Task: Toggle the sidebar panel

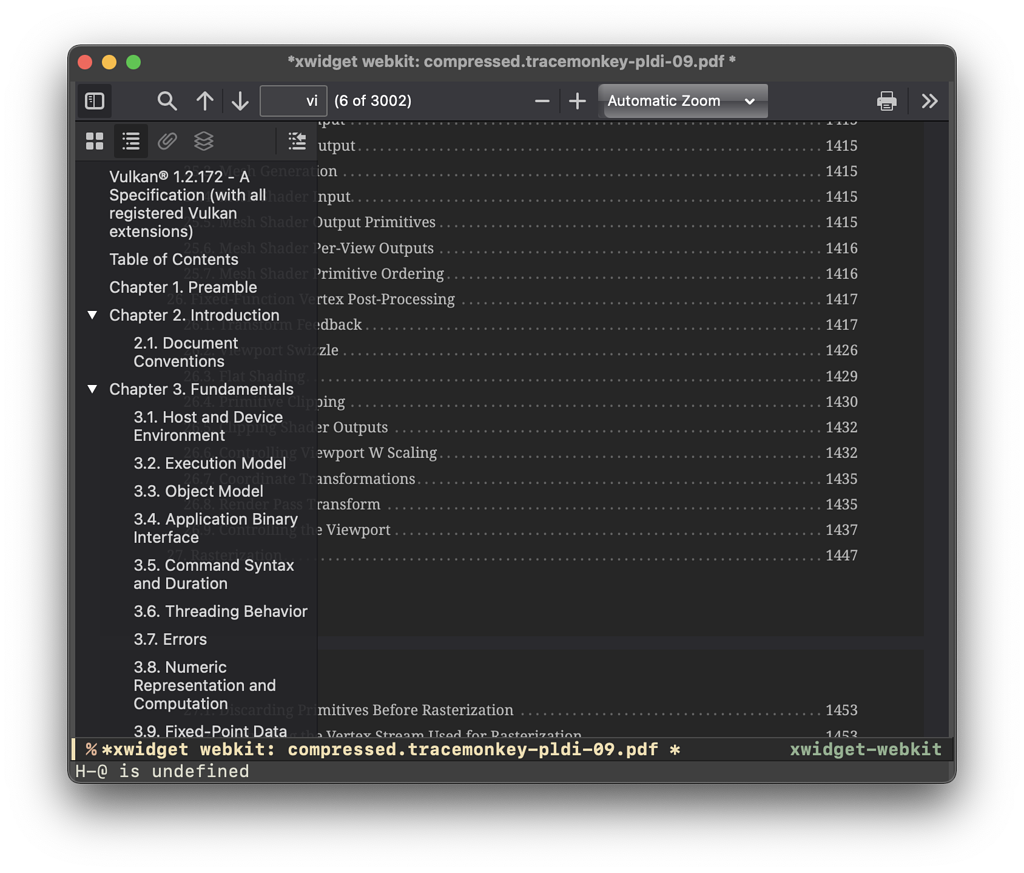Action: [x=94, y=100]
